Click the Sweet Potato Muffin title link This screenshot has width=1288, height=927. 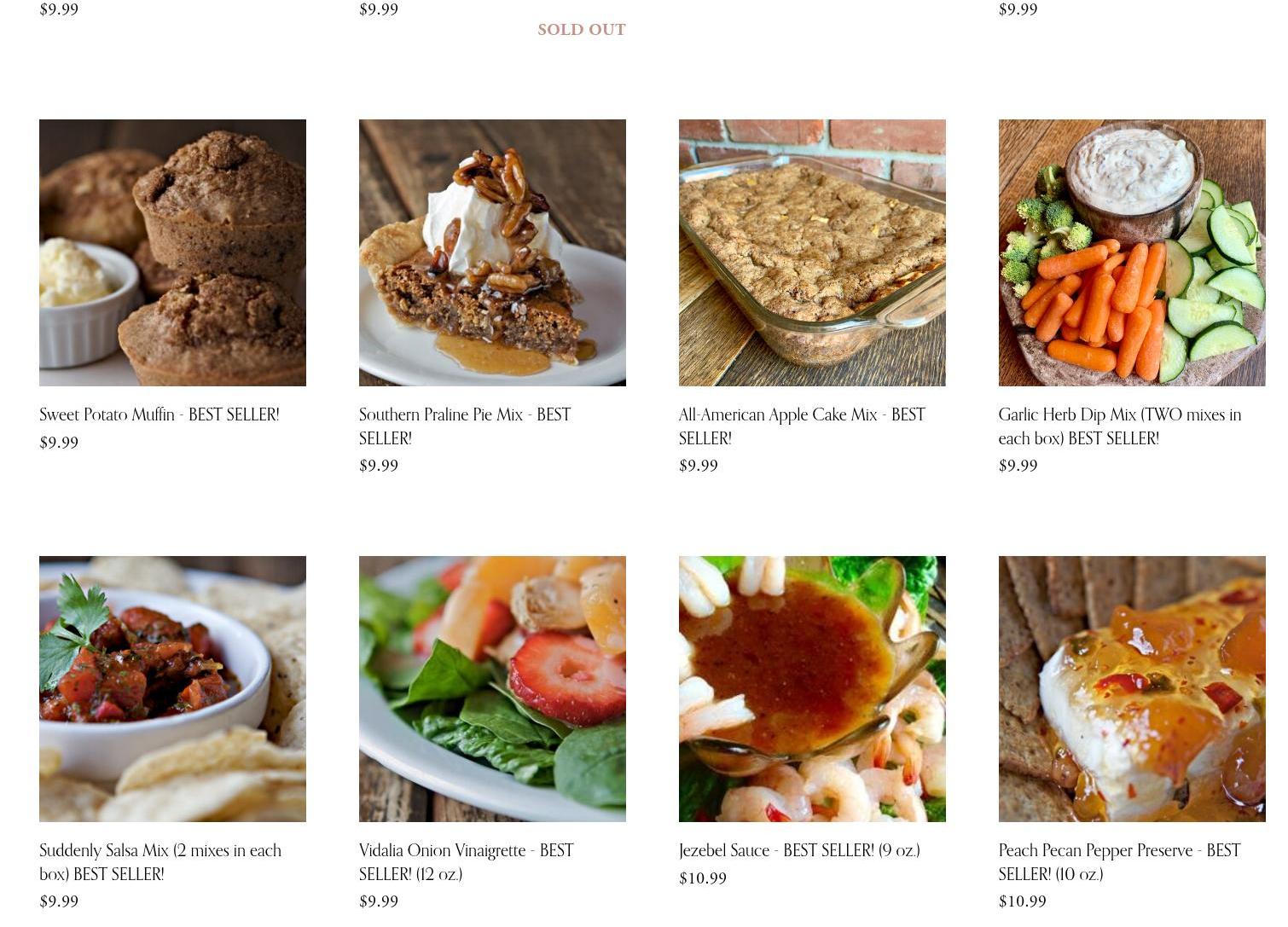pyautogui.click(x=160, y=414)
